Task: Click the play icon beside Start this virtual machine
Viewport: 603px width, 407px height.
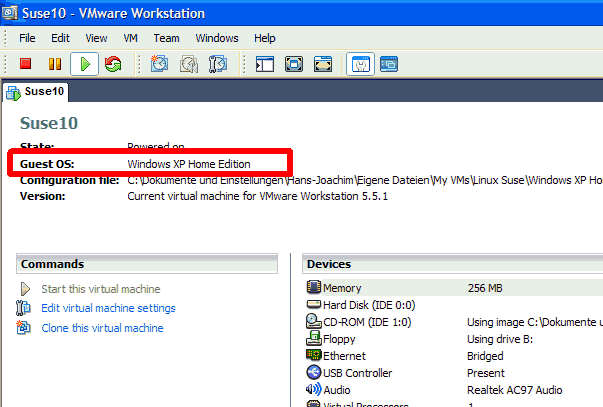Action: tap(25, 289)
